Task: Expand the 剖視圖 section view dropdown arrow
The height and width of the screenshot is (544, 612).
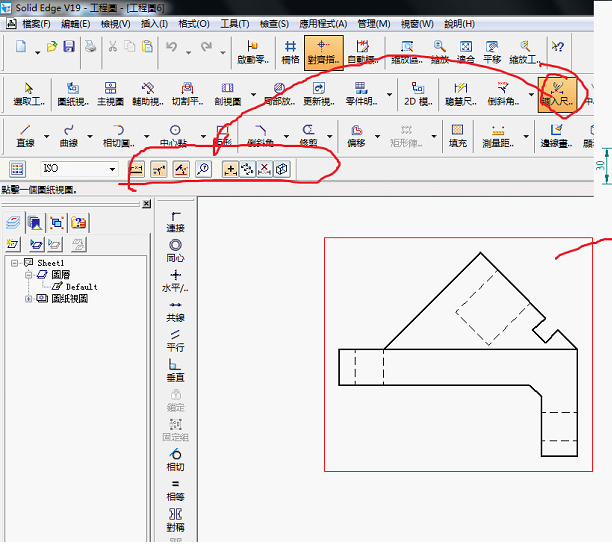Action: point(254,94)
